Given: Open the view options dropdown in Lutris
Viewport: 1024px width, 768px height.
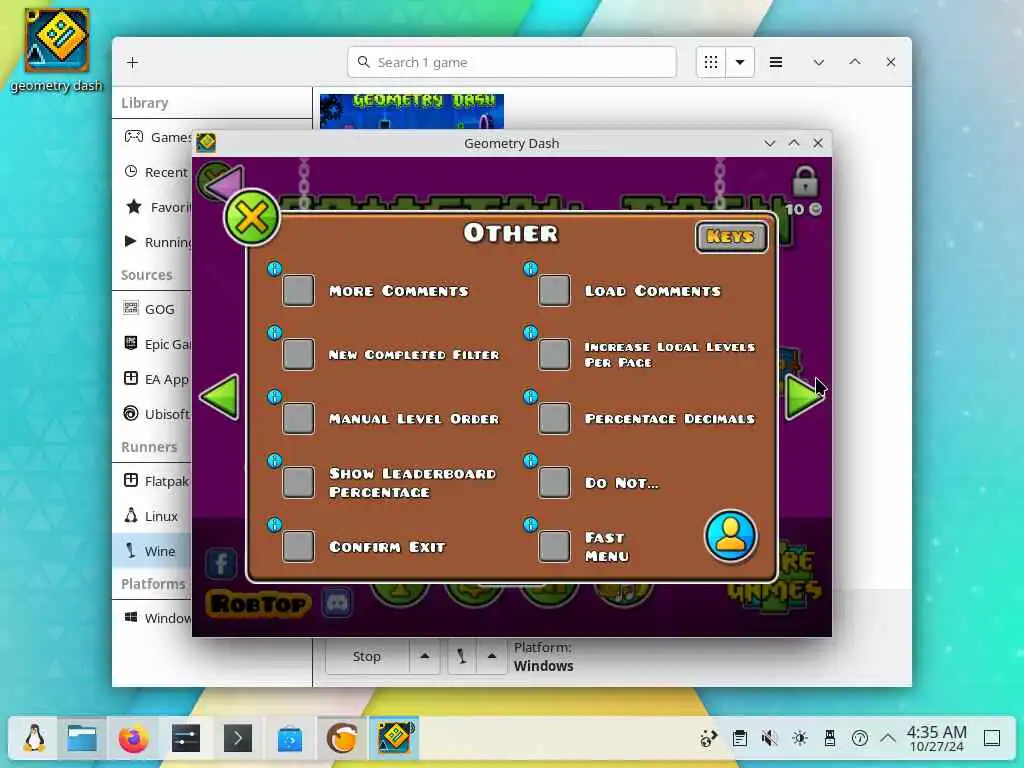Looking at the screenshot, I should (740, 62).
